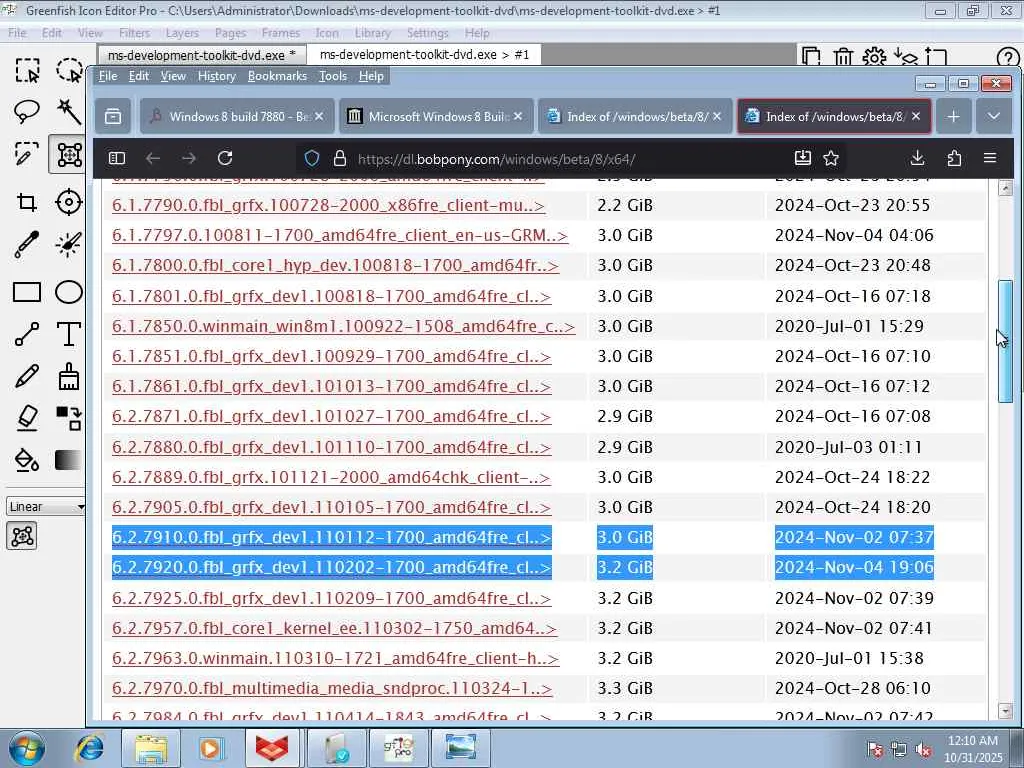Screen dimensions: 1024x768
Task: Open Windows Explorer folder from taskbar
Action: 151,748
